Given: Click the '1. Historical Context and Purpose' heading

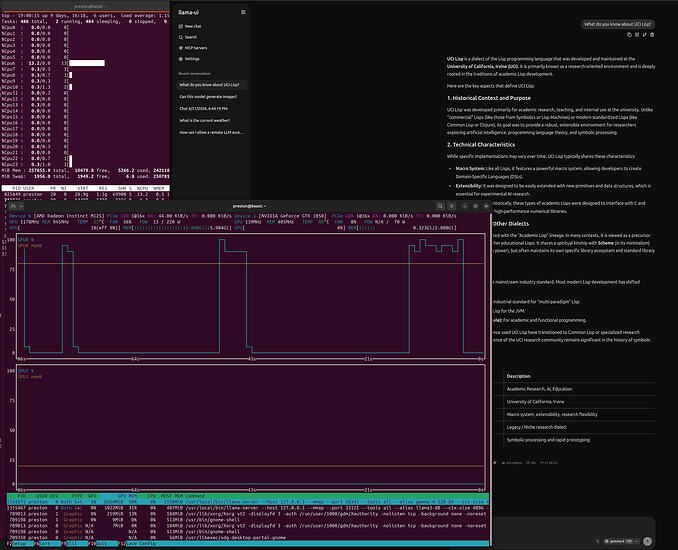Looking at the screenshot, I should click(x=489, y=98).
